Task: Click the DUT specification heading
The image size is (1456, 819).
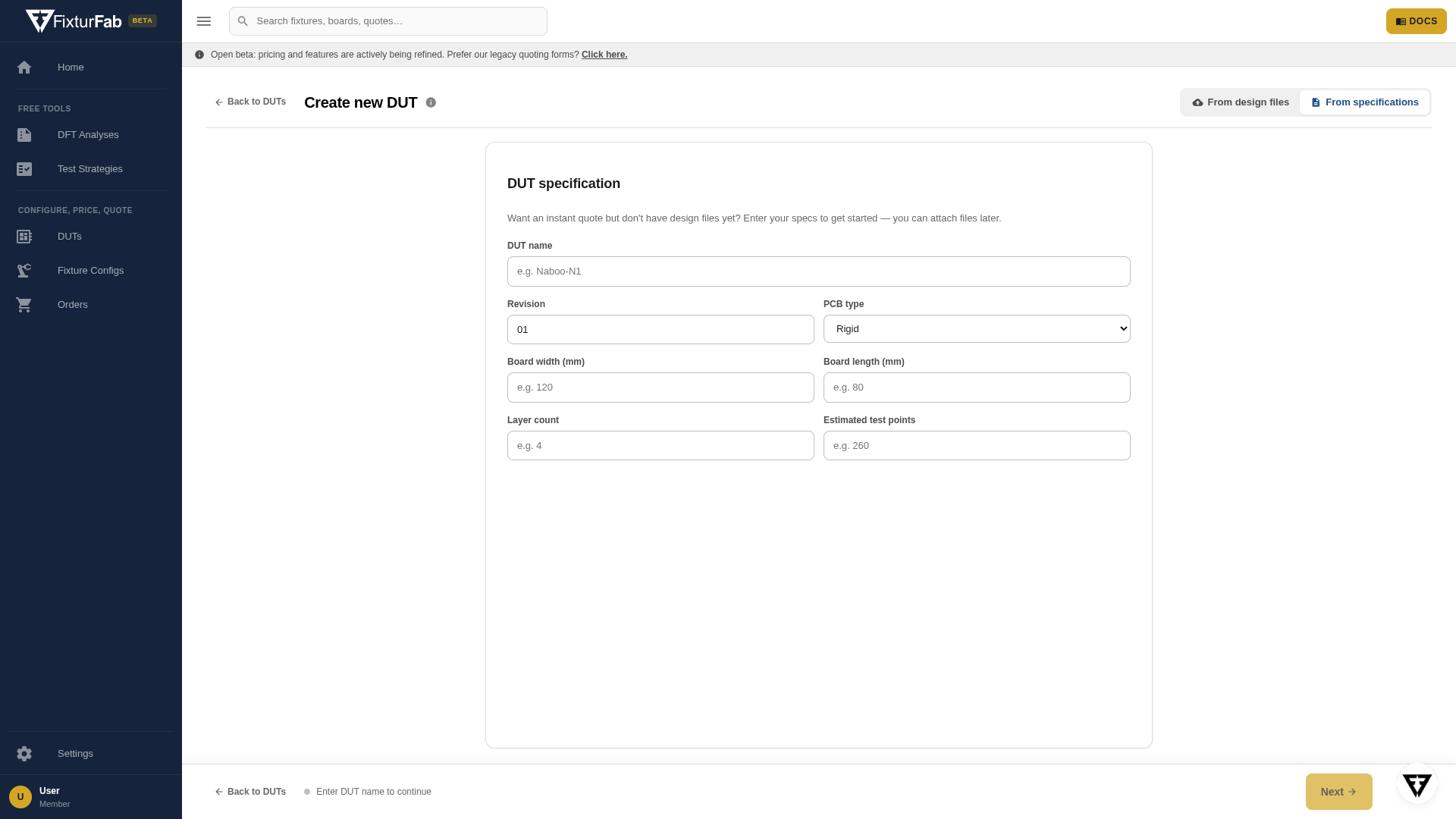Action: coord(563,184)
